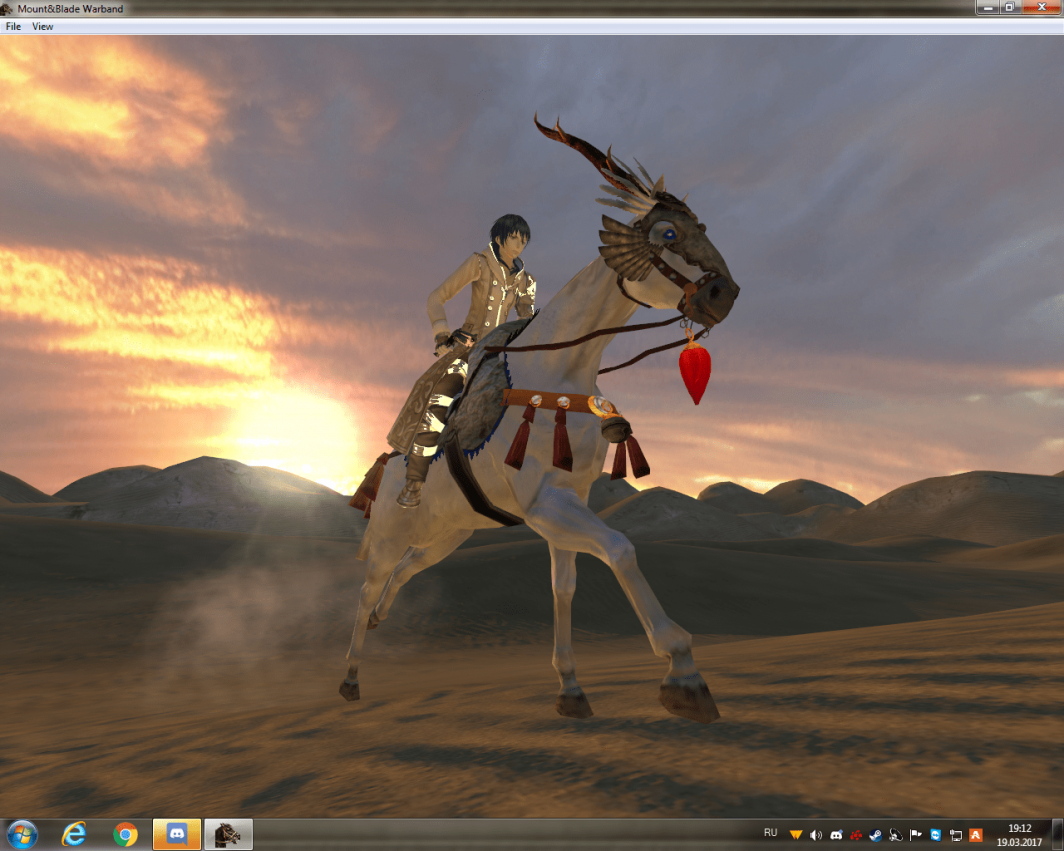Image resolution: width=1064 pixels, height=851 pixels.
Task: Open the View menu
Action: tap(42, 27)
